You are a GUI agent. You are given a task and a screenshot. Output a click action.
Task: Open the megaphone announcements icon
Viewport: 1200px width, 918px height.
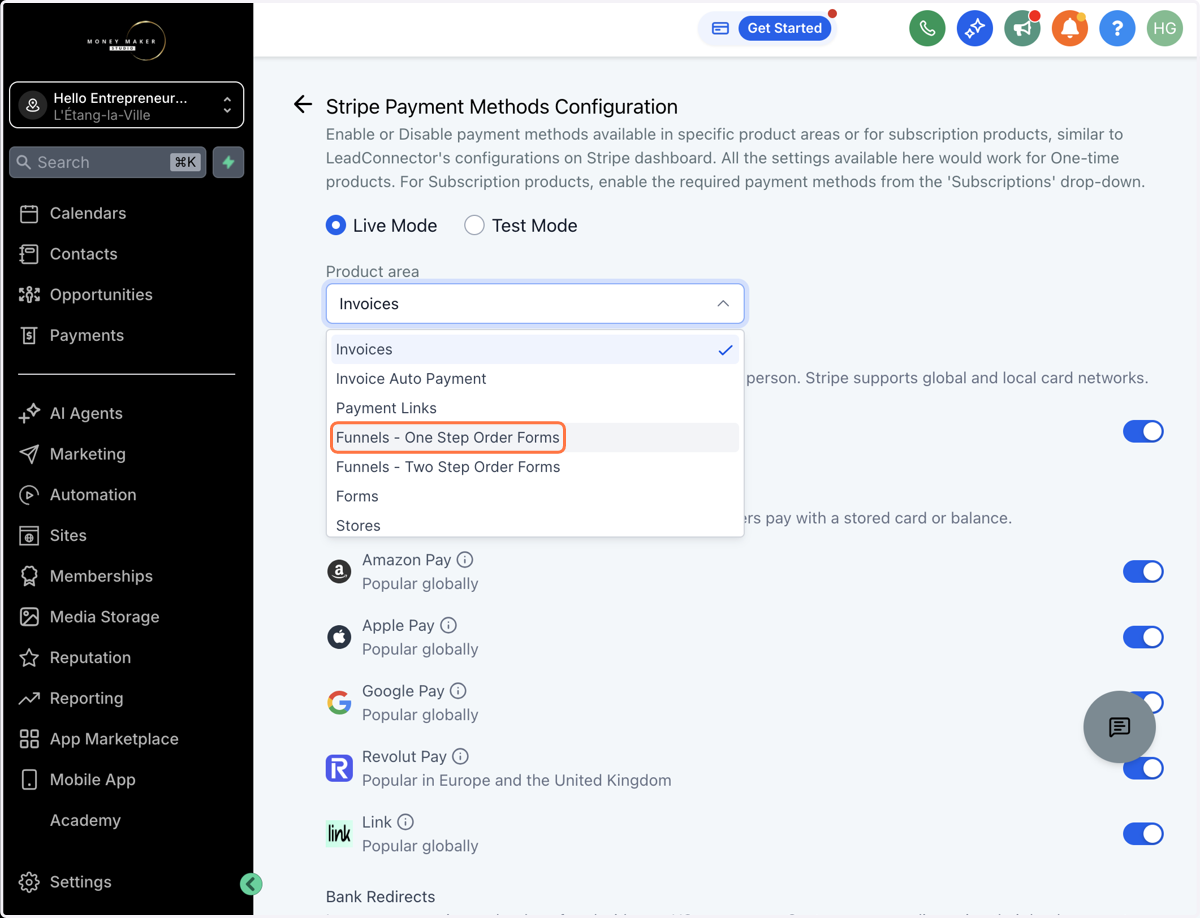[1022, 28]
